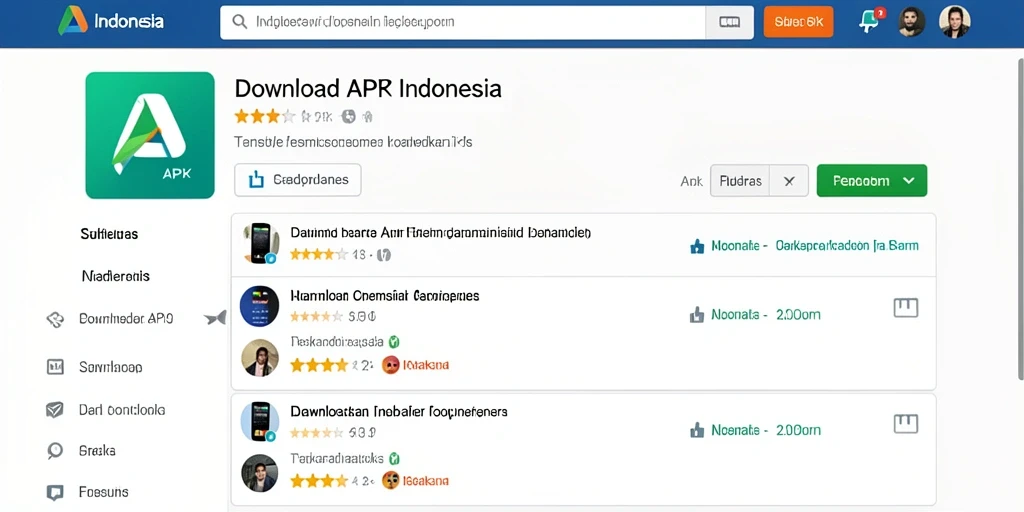Screen dimensions: 1024x512
Task: Click thumbs-up icon in first result row
Action: 697,246
